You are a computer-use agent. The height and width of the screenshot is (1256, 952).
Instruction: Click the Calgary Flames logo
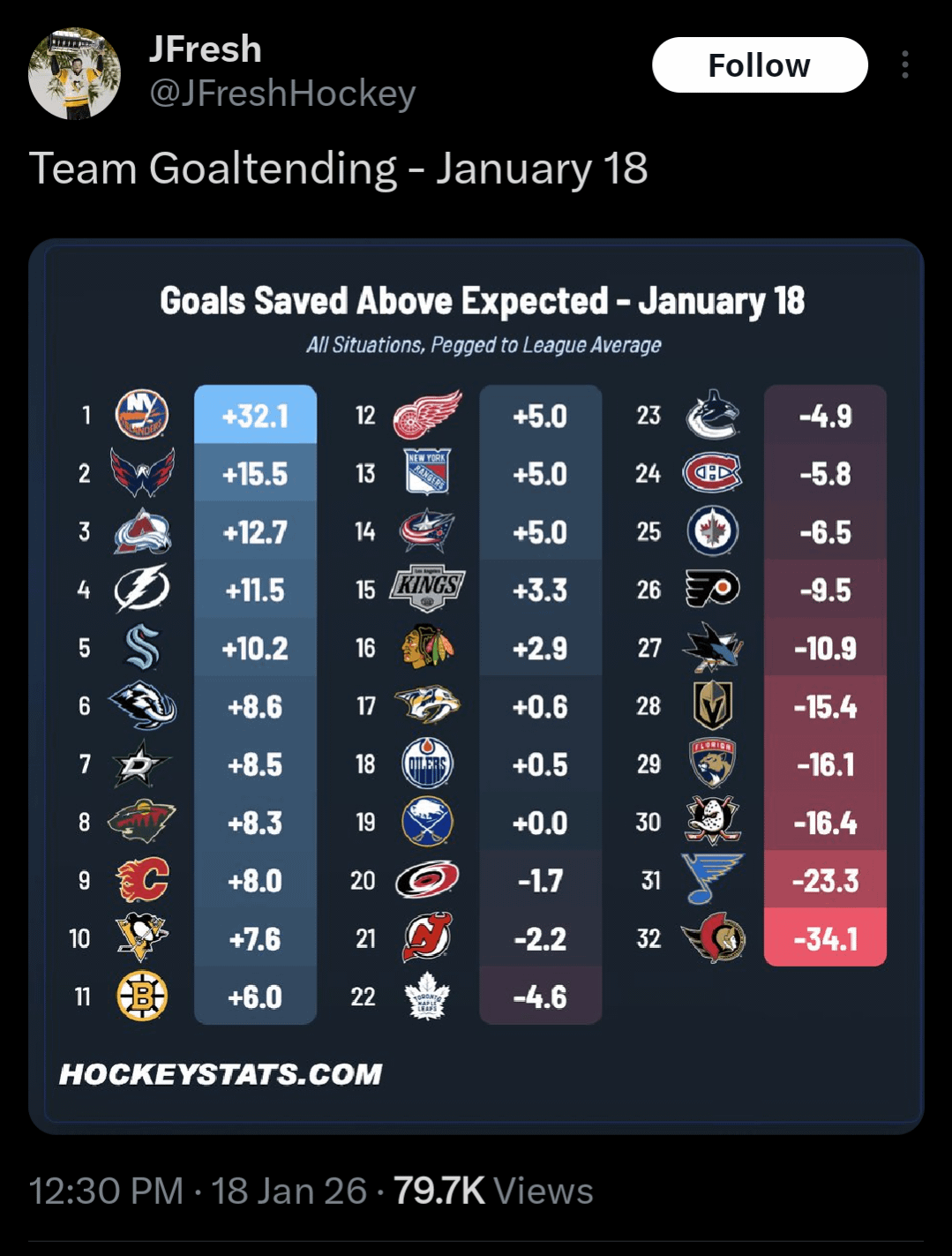click(x=142, y=880)
